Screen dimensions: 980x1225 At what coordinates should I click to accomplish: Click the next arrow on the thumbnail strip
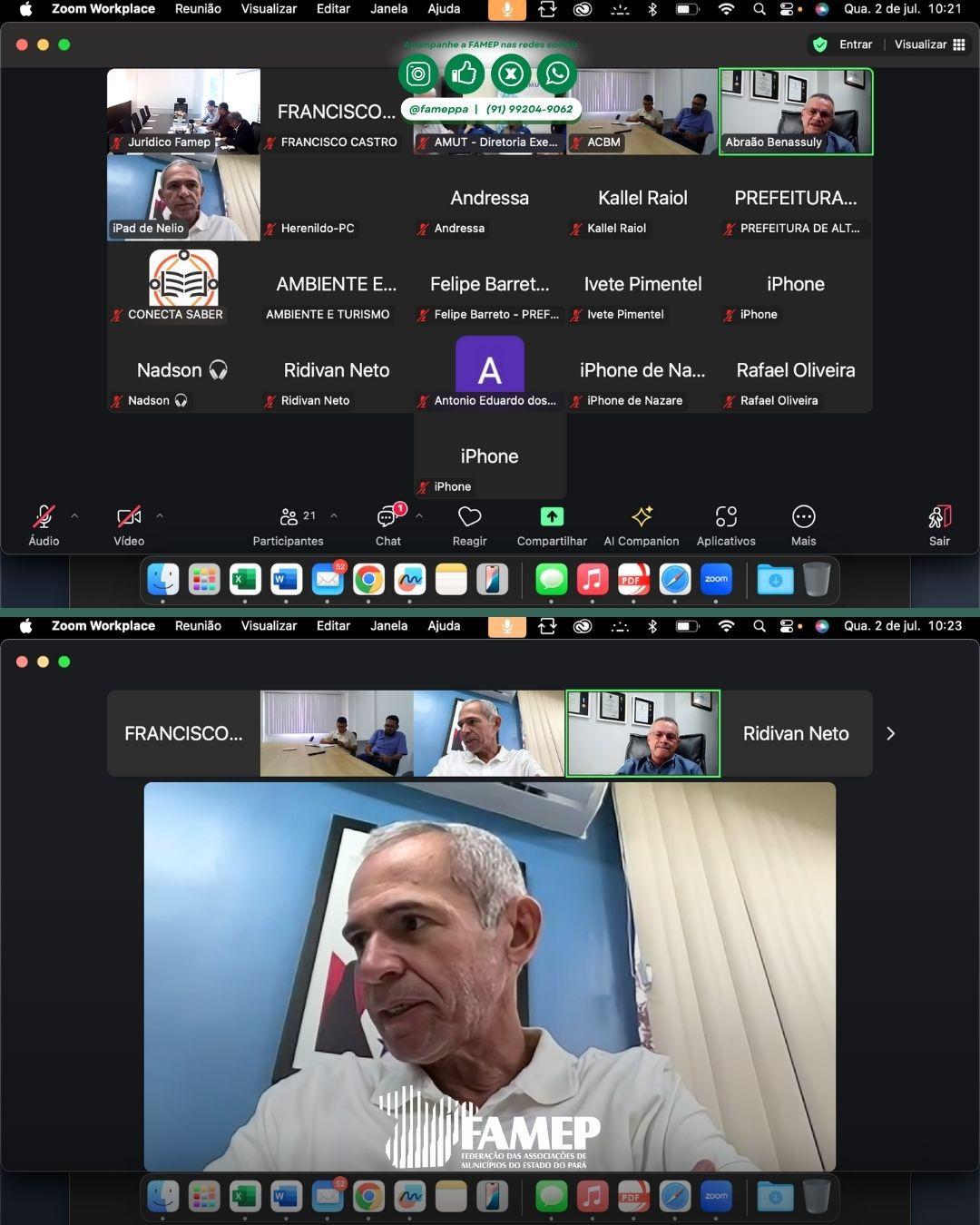pyautogui.click(x=890, y=733)
